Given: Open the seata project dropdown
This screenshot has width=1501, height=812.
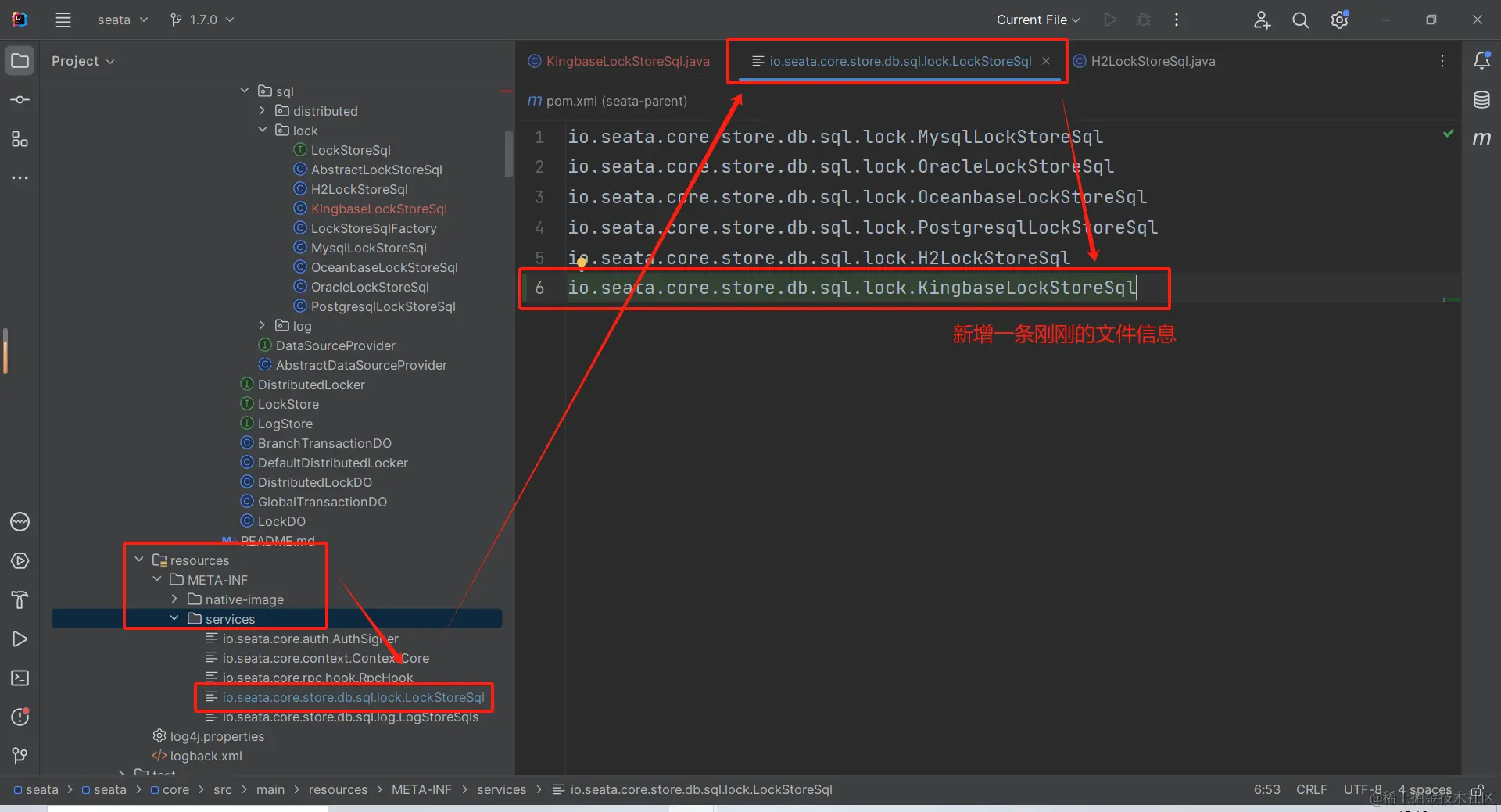Looking at the screenshot, I should pyautogui.click(x=122, y=20).
